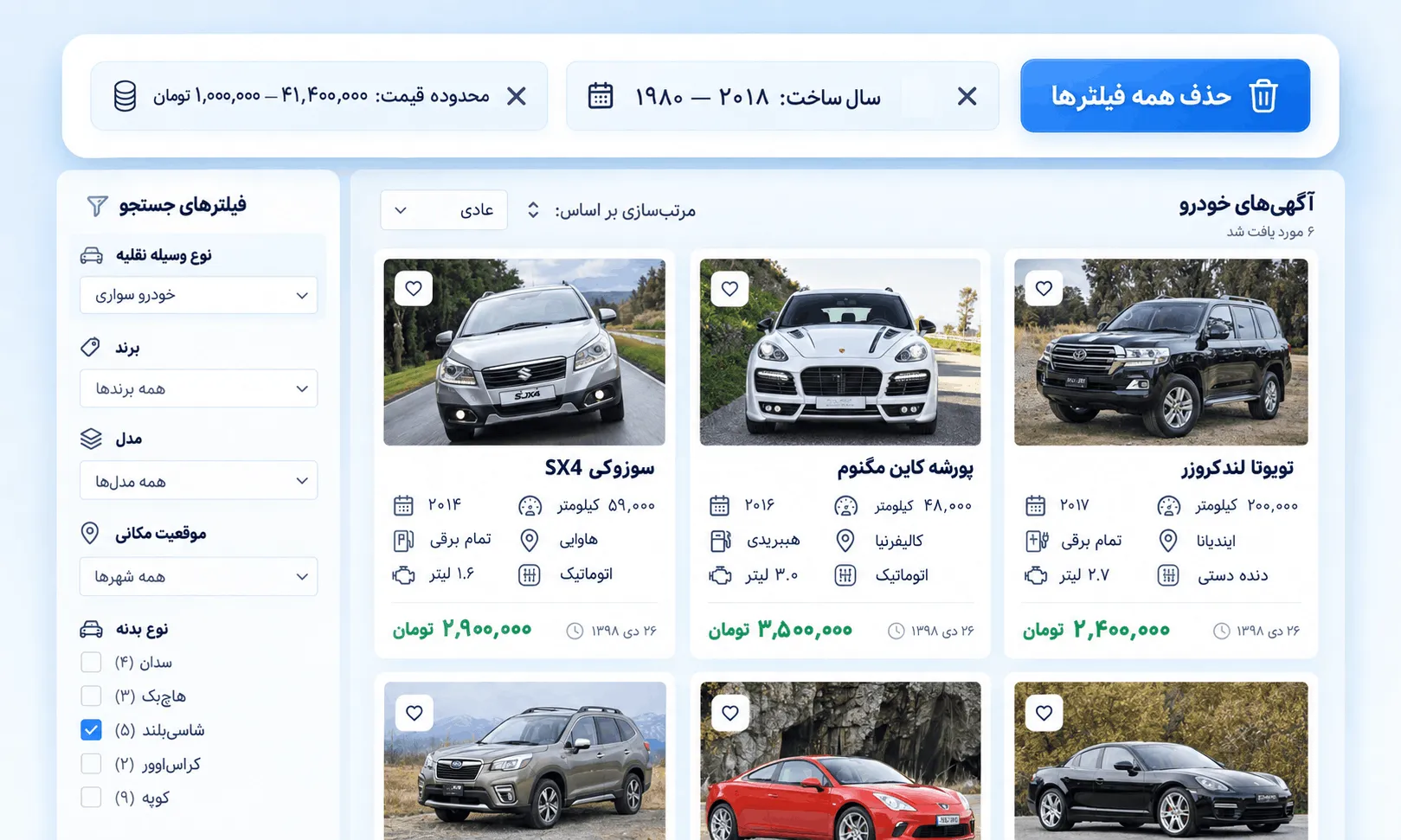The image size is (1401, 840).
Task: Click the car icon next to vehicle type label
Action: [92, 255]
